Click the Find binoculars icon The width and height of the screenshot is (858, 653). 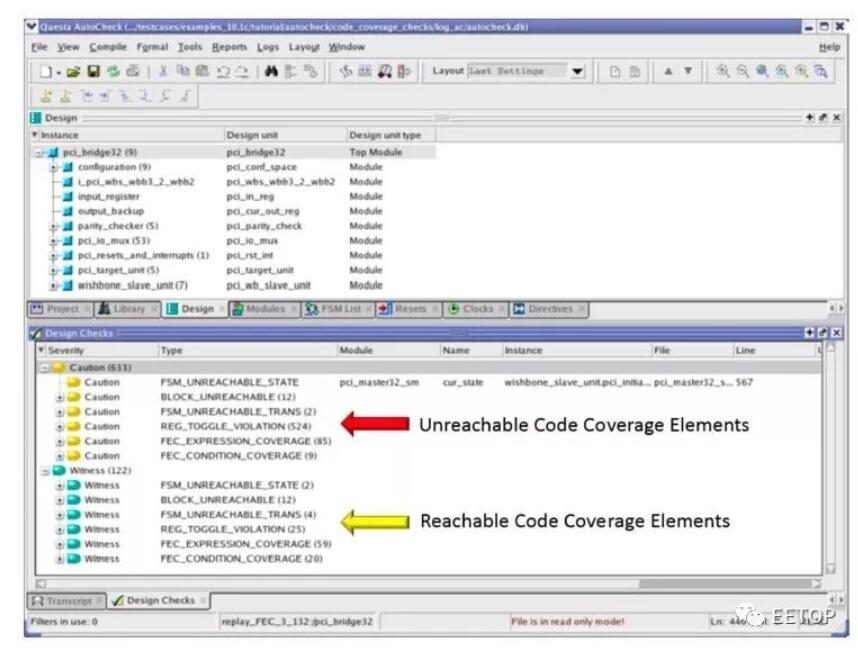pos(273,72)
